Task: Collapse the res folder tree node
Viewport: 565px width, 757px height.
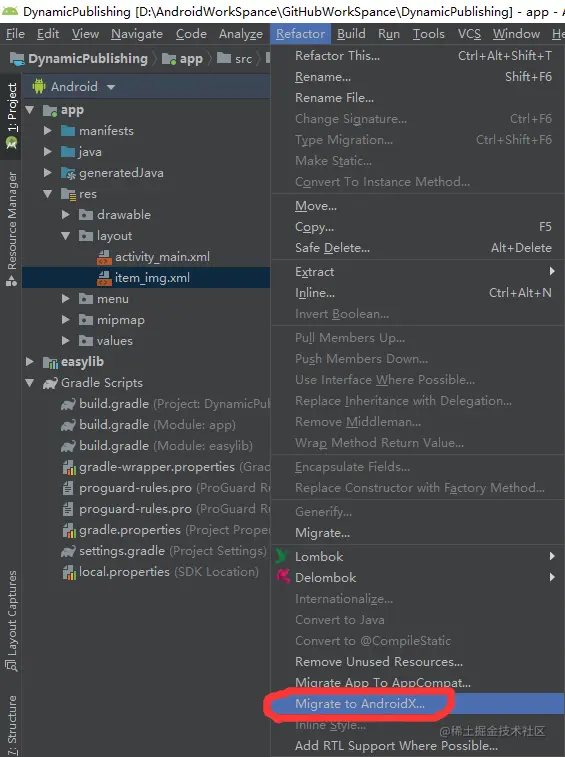Action: pyautogui.click(x=47, y=194)
